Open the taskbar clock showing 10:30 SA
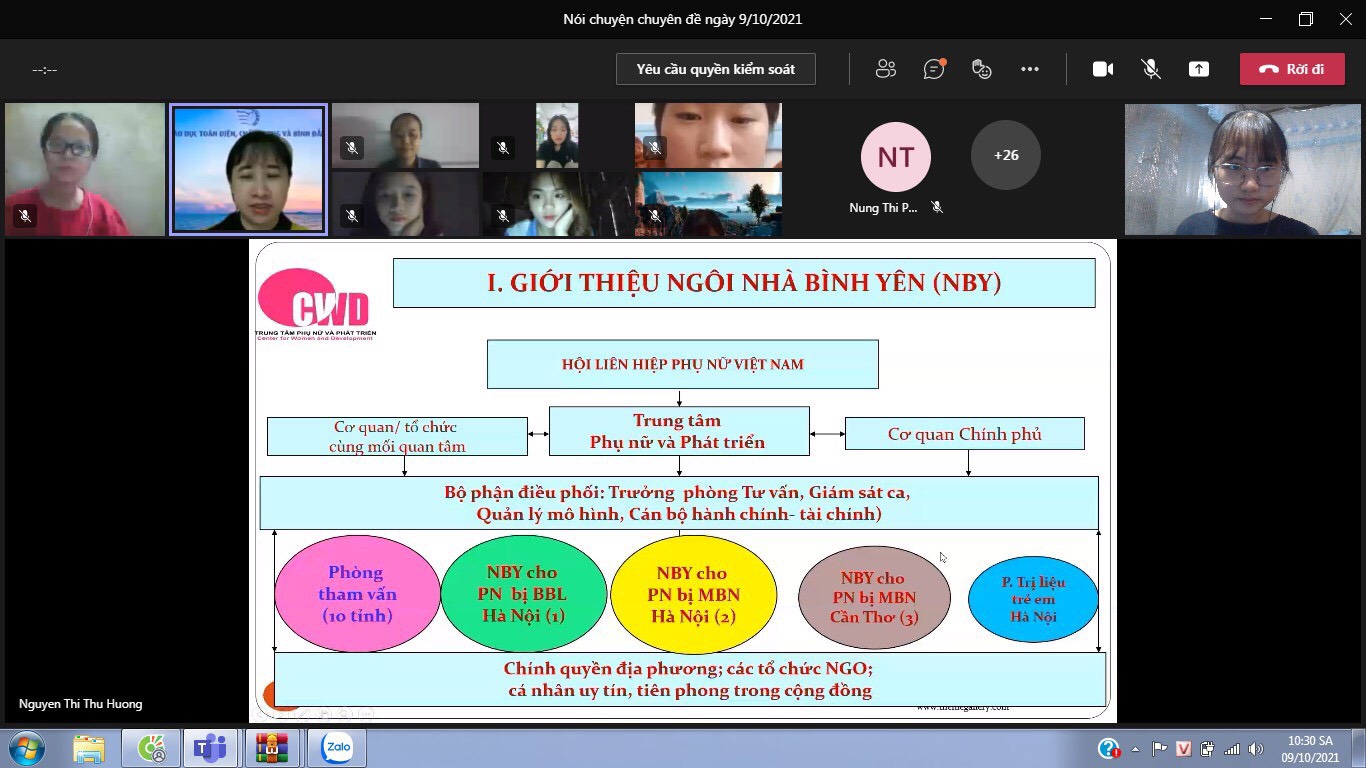This screenshot has width=1366, height=768. (1310, 749)
